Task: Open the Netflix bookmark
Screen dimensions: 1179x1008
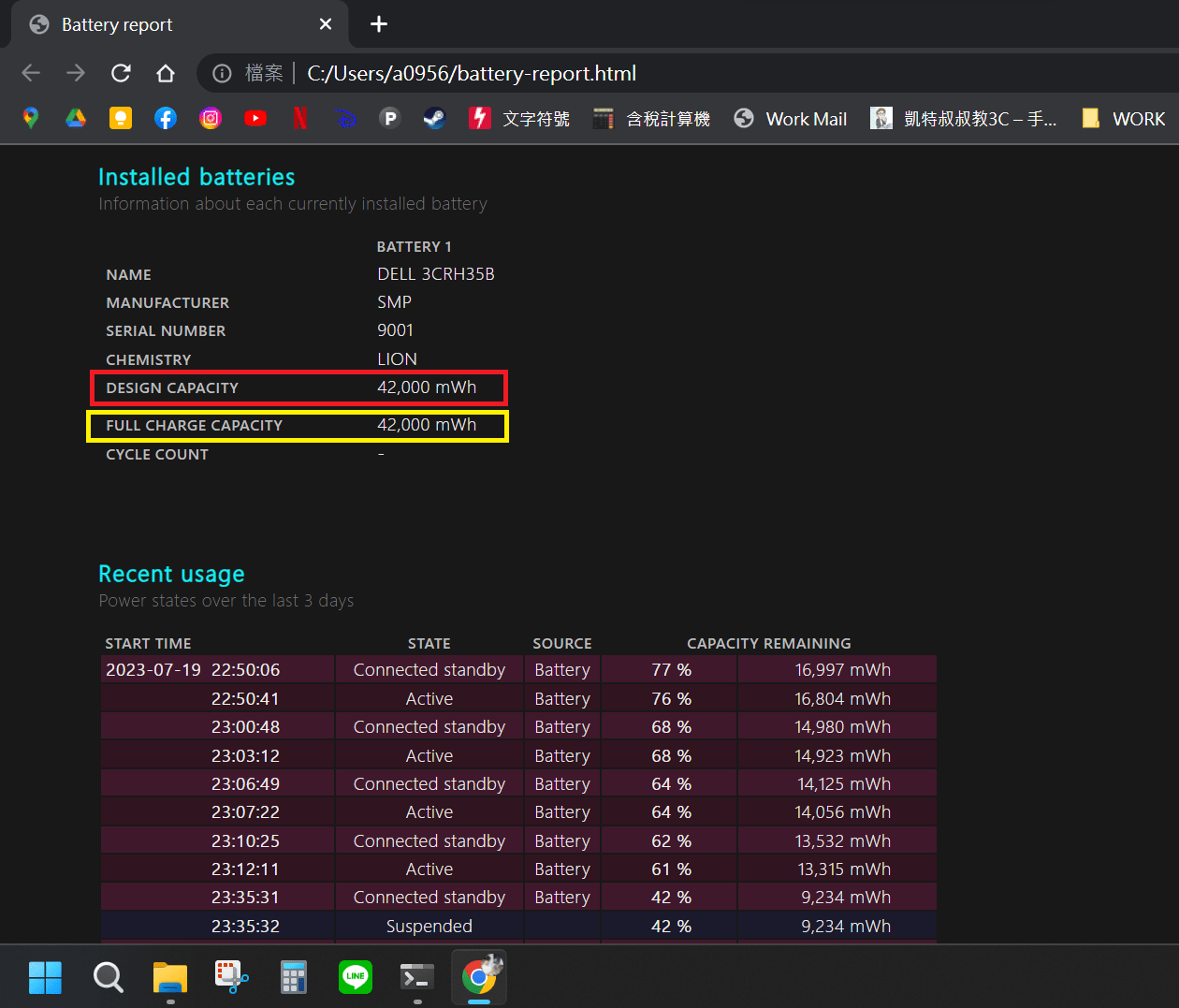Action: tap(299, 118)
